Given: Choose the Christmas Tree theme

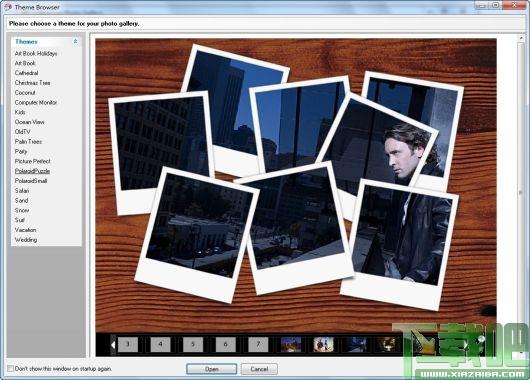Looking at the screenshot, I should click(32, 83).
